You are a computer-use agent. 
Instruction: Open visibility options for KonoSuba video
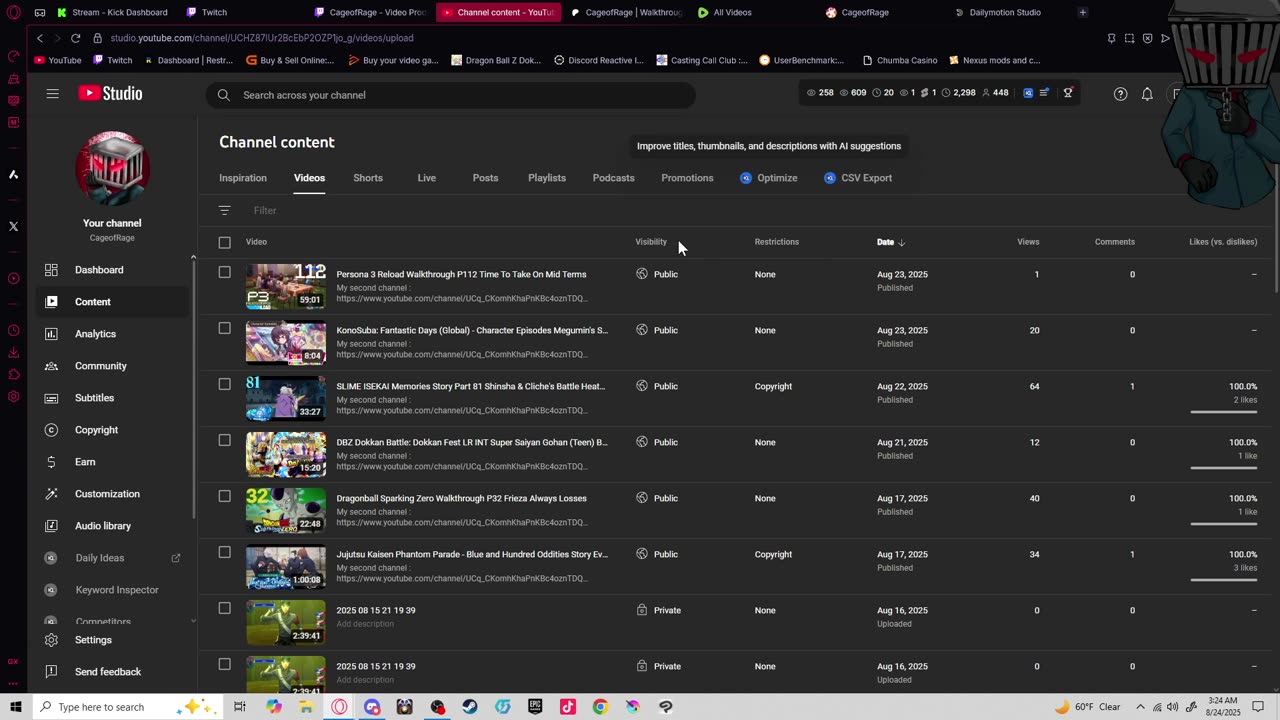coord(657,330)
